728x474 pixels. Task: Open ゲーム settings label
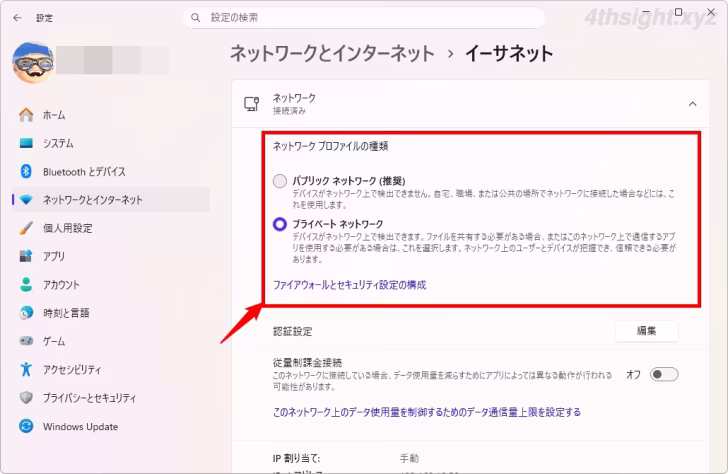pos(54,341)
